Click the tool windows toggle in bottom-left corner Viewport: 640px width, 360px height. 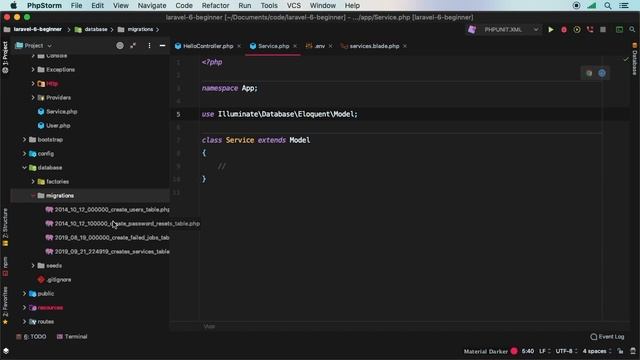click(6, 351)
